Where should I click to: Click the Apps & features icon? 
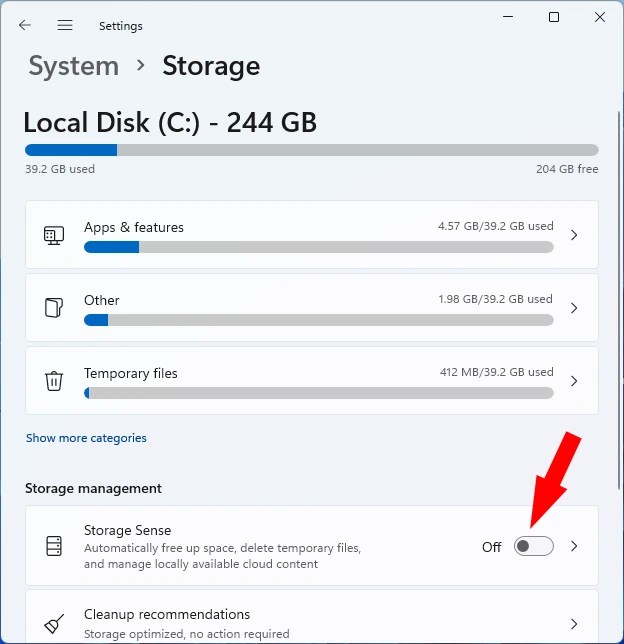pos(54,235)
